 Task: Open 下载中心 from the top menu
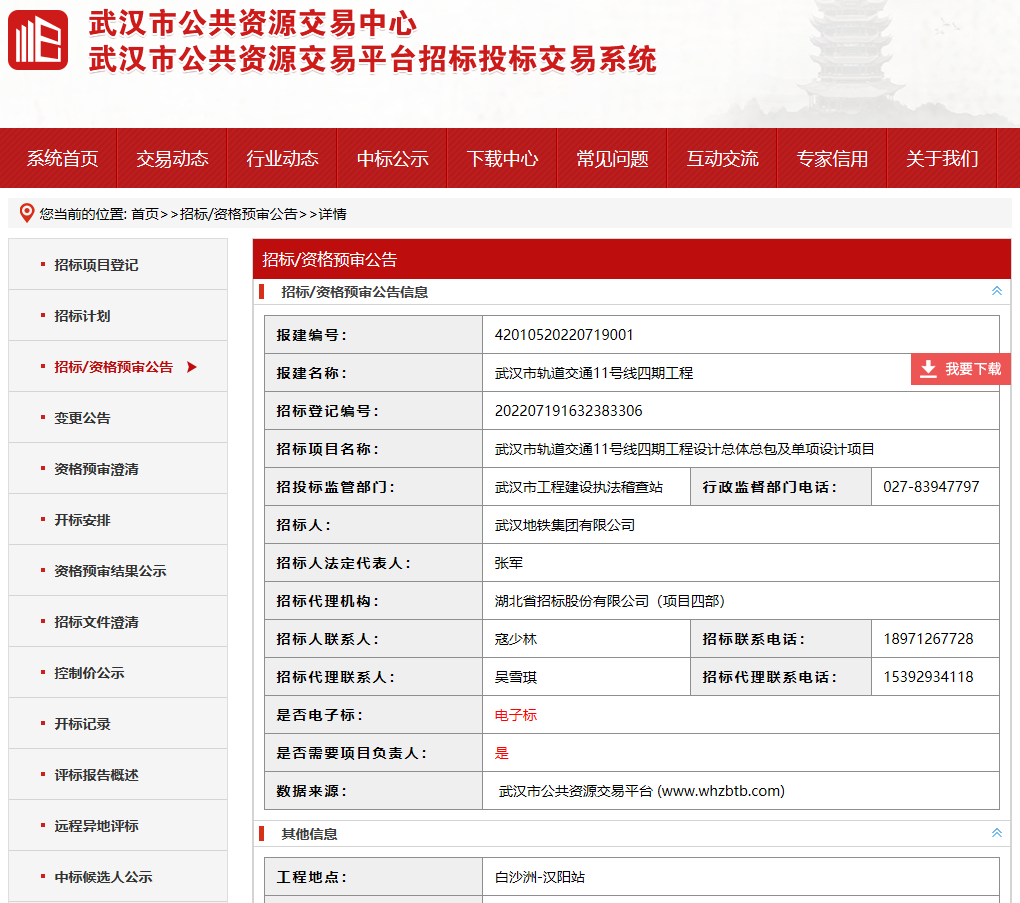(502, 158)
